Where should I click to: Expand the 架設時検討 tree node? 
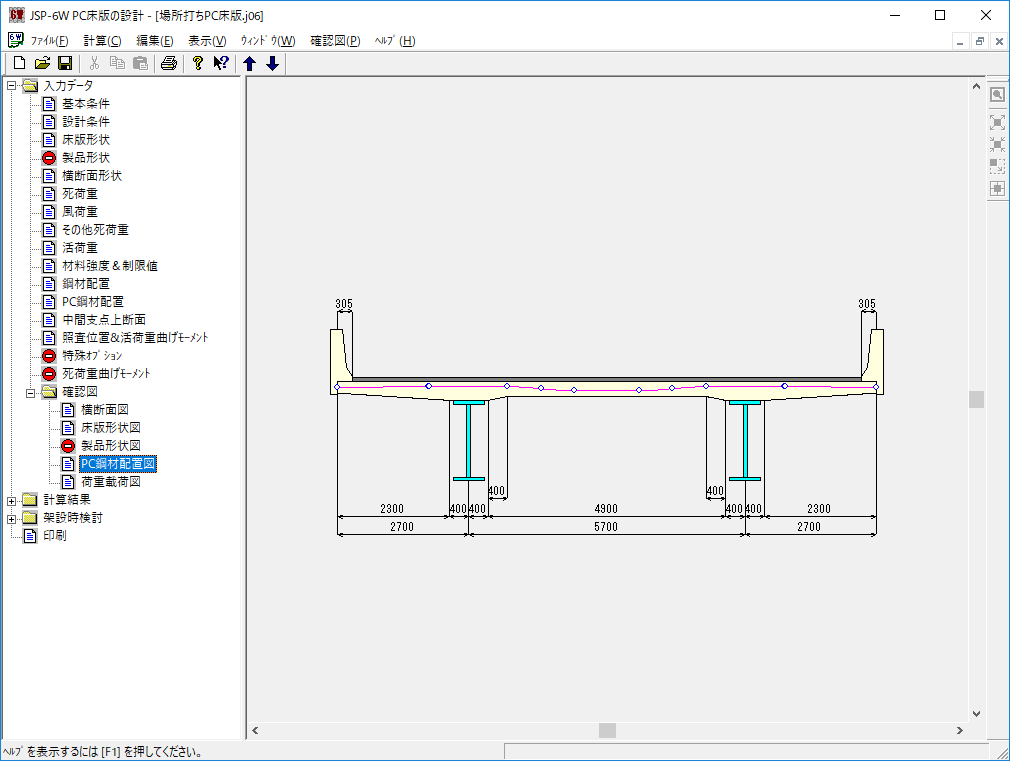pyautogui.click(x=12, y=518)
